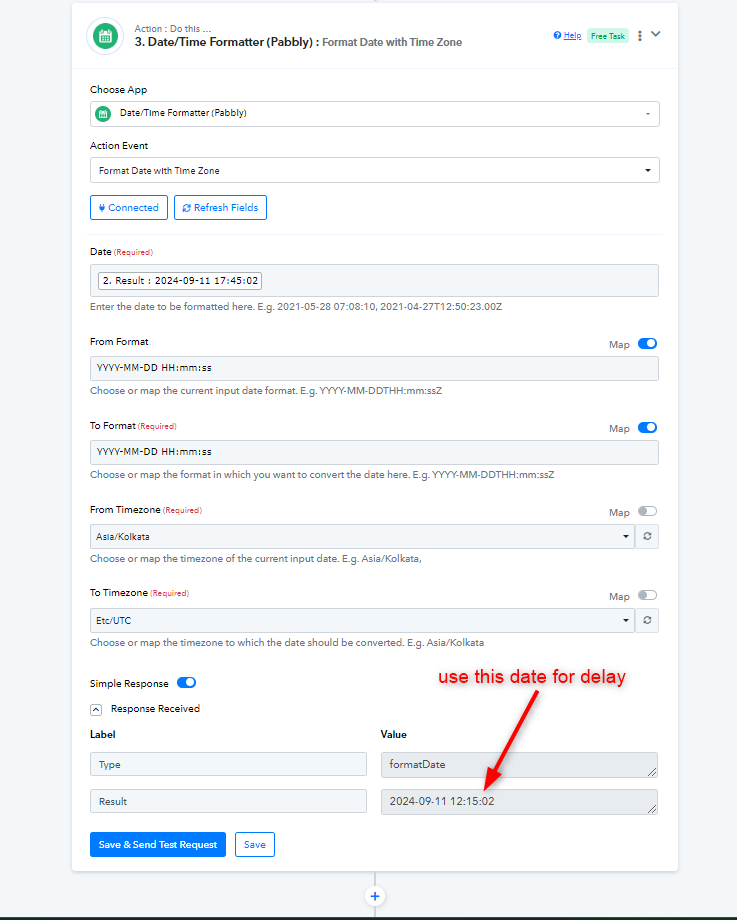Open the Choose App dropdown
The image size is (737, 920).
pos(374,114)
